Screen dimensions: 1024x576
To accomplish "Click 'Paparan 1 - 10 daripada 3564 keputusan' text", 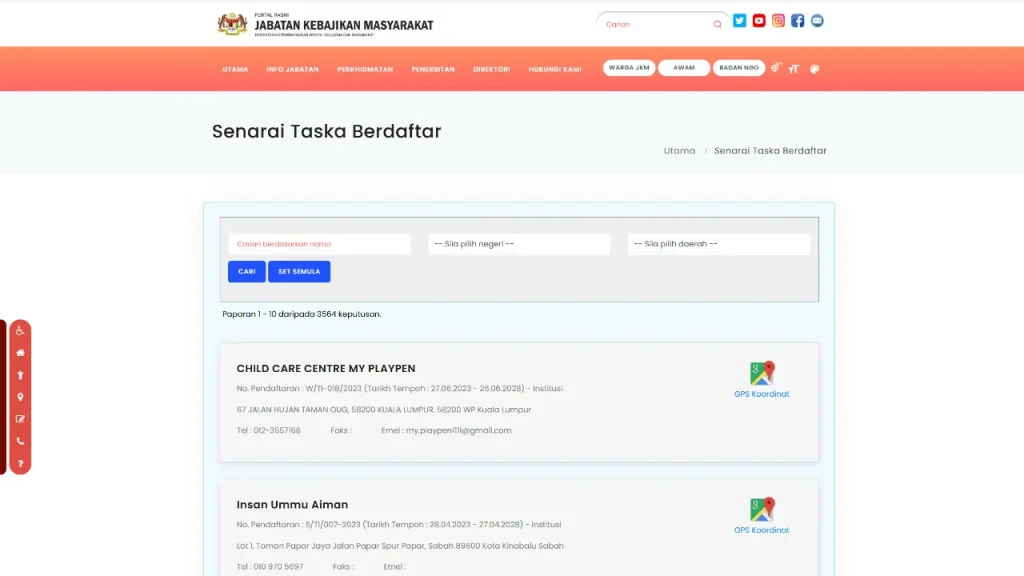I will [x=302, y=314].
